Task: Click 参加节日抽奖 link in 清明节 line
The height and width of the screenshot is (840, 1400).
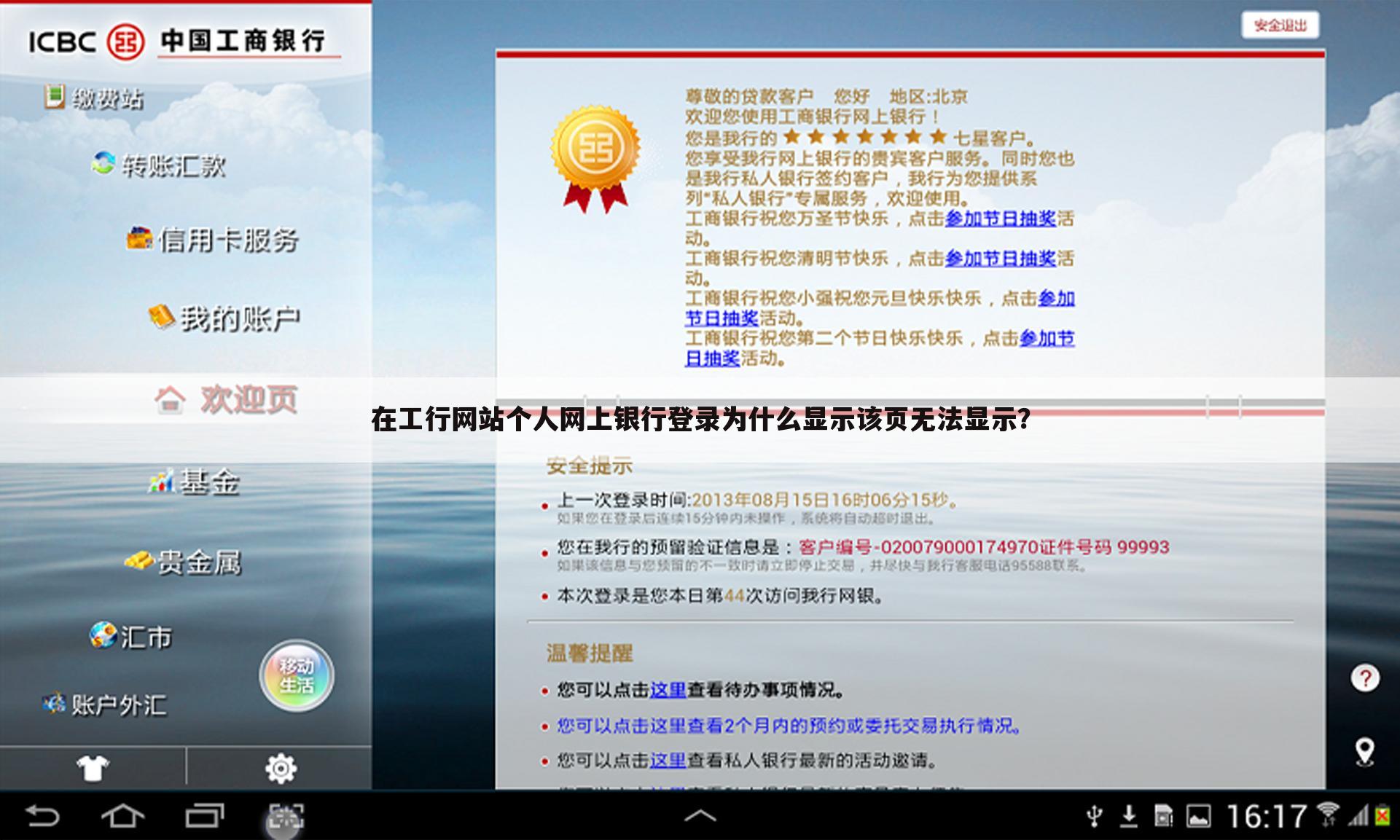Action: [x=1000, y=259]
